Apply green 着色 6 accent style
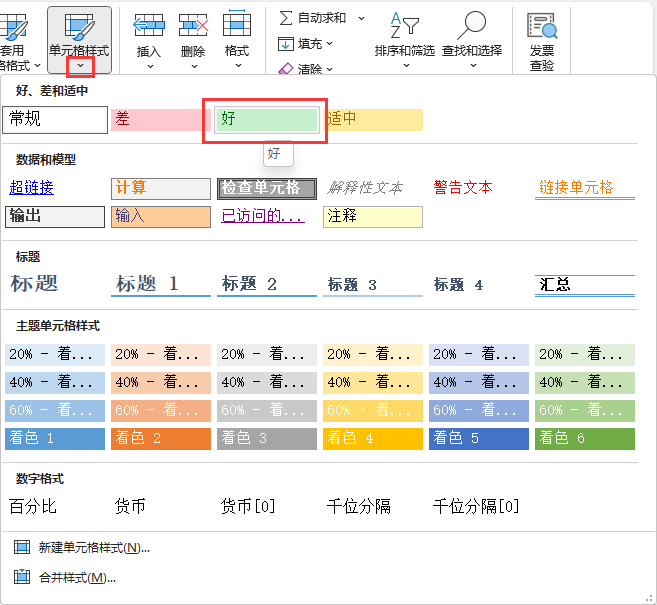Screen dimensions: 657x605 [x=585, y=439]
